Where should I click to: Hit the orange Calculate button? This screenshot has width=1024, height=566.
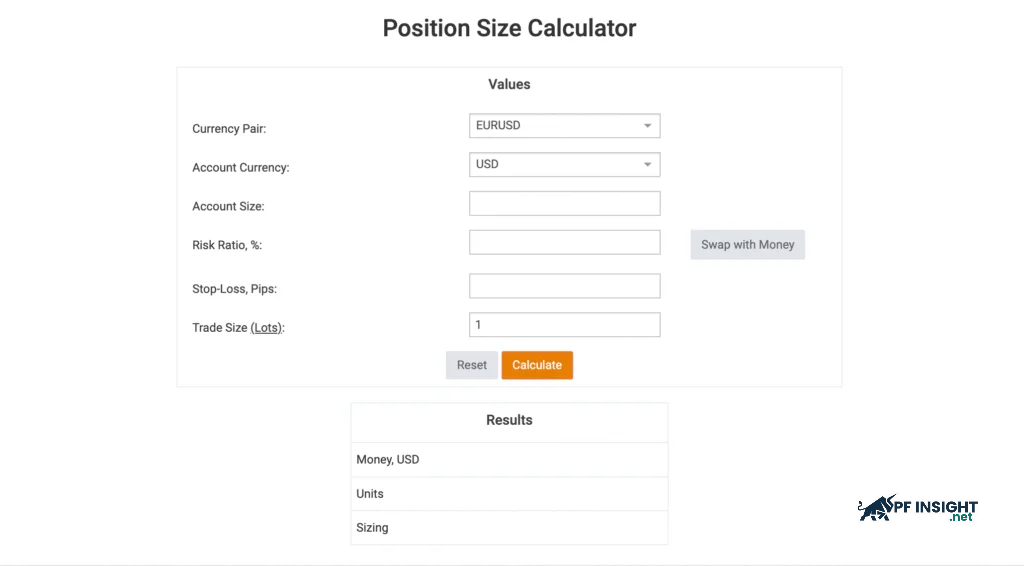537,365
